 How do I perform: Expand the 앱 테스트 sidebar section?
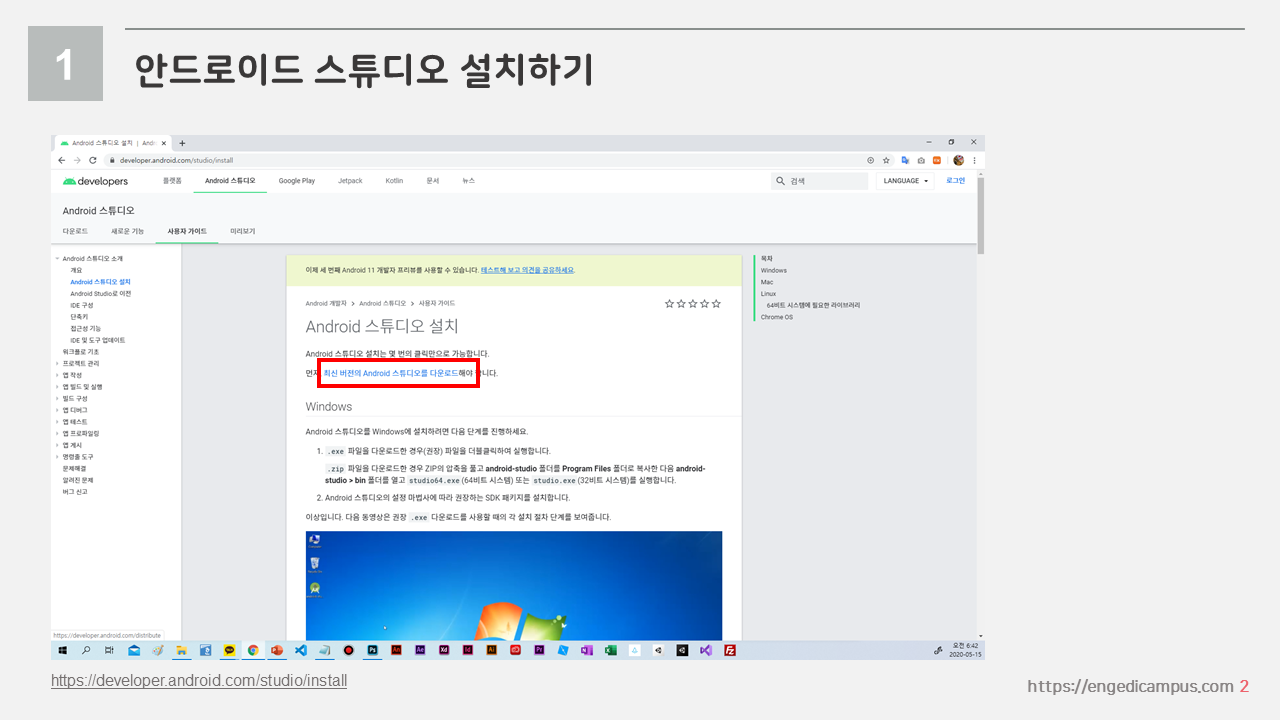57,422
